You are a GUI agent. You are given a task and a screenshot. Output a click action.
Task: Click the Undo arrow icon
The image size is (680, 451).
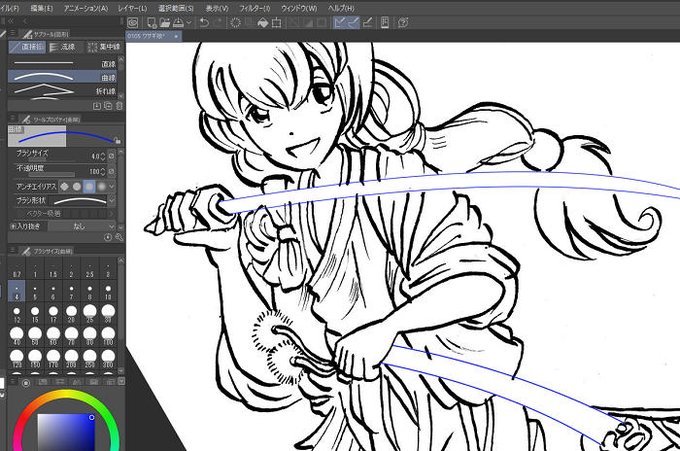pos(204,23)
